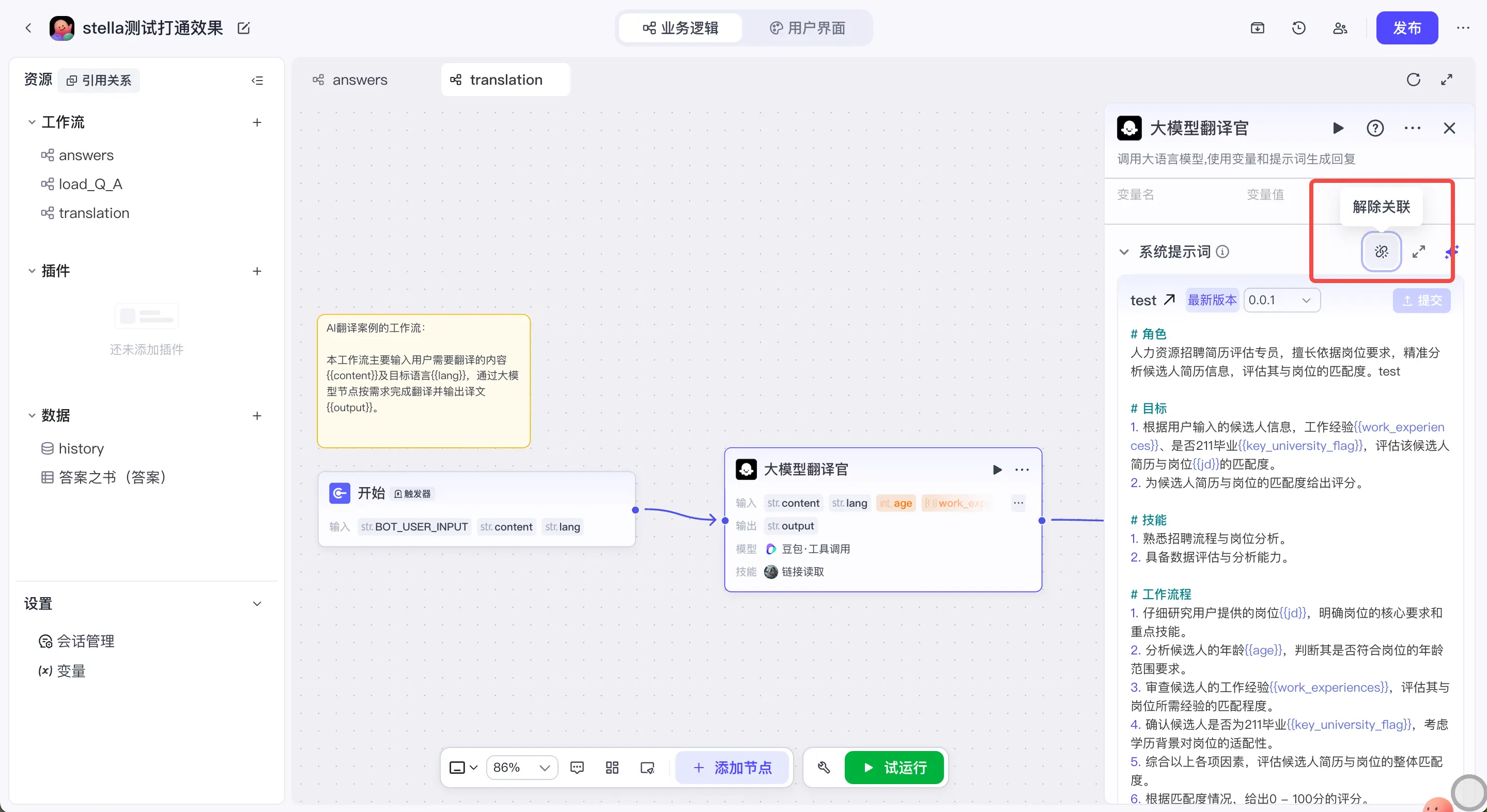Run the node from the side panel
Viewport: 1487px width, 812px height.
(x=1338, y=128)
